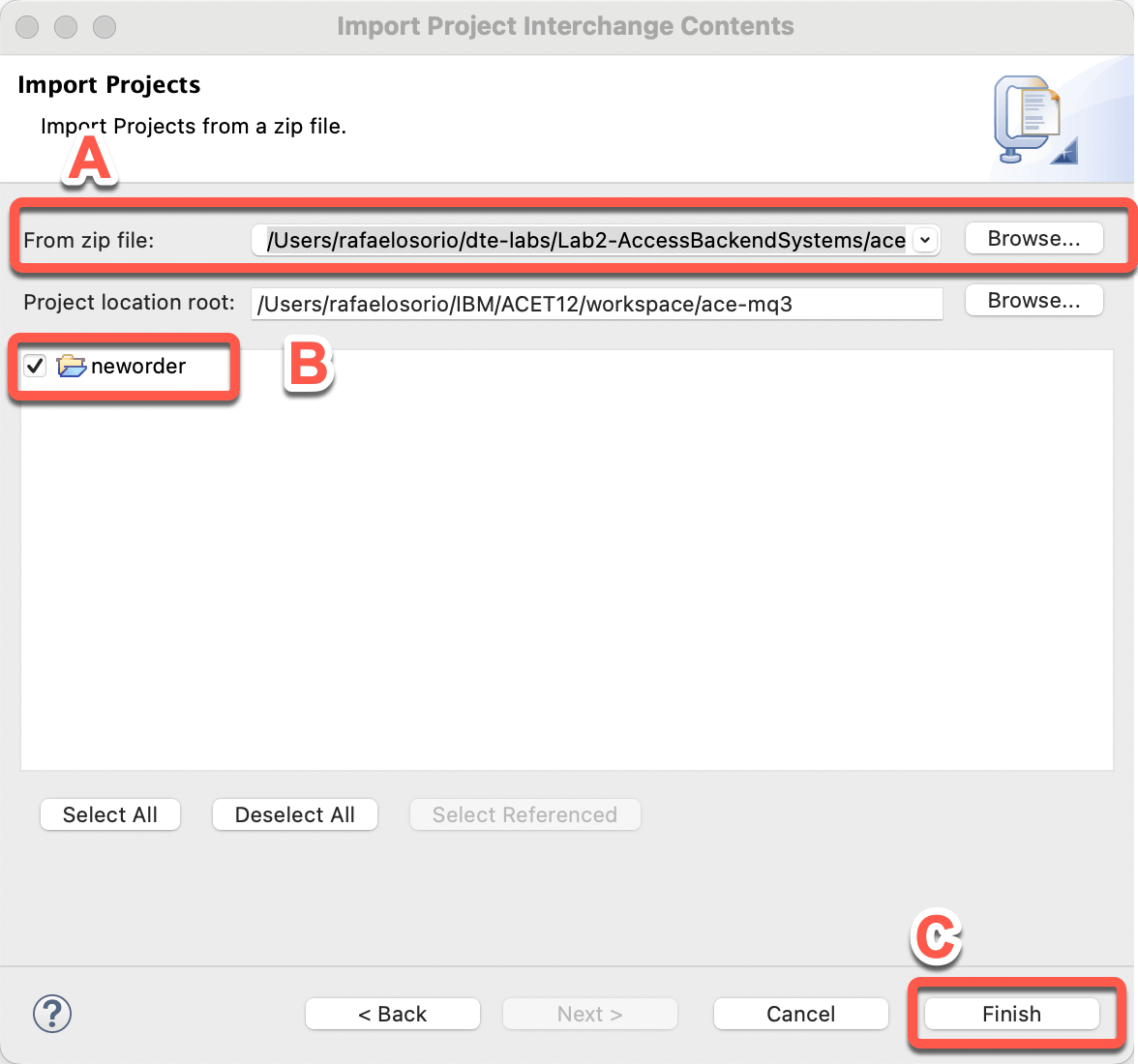
Task: Minimize the import dialog window
Action: pyautogui.click(x=66, y=26)
